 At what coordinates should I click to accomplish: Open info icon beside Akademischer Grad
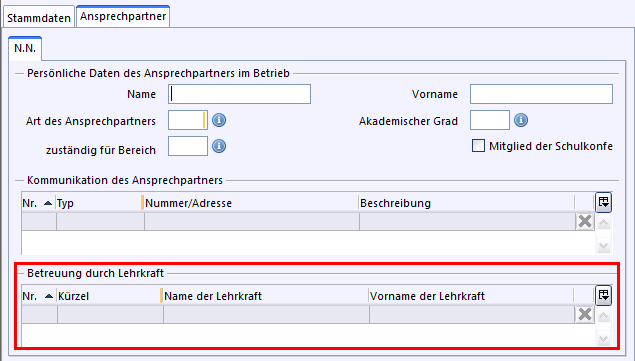(521, 120)
